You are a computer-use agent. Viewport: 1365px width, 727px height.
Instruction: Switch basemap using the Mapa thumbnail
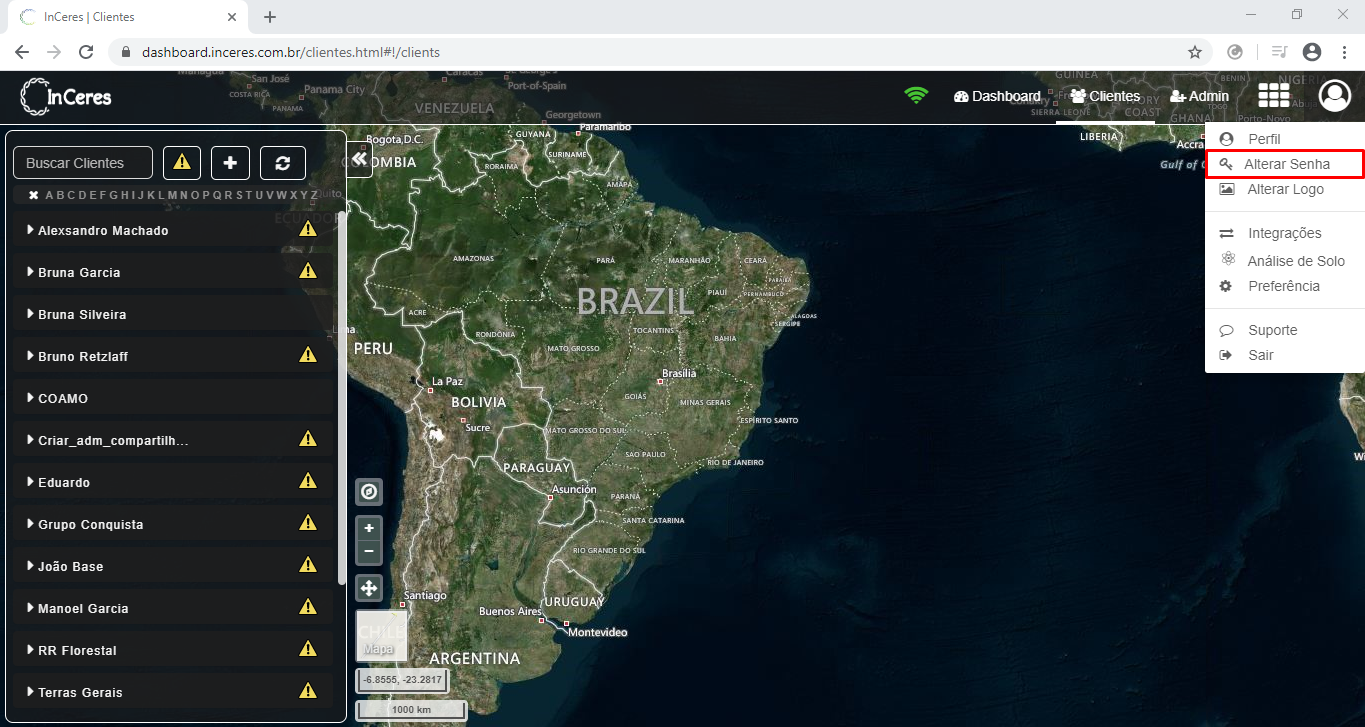pos(381,635)
